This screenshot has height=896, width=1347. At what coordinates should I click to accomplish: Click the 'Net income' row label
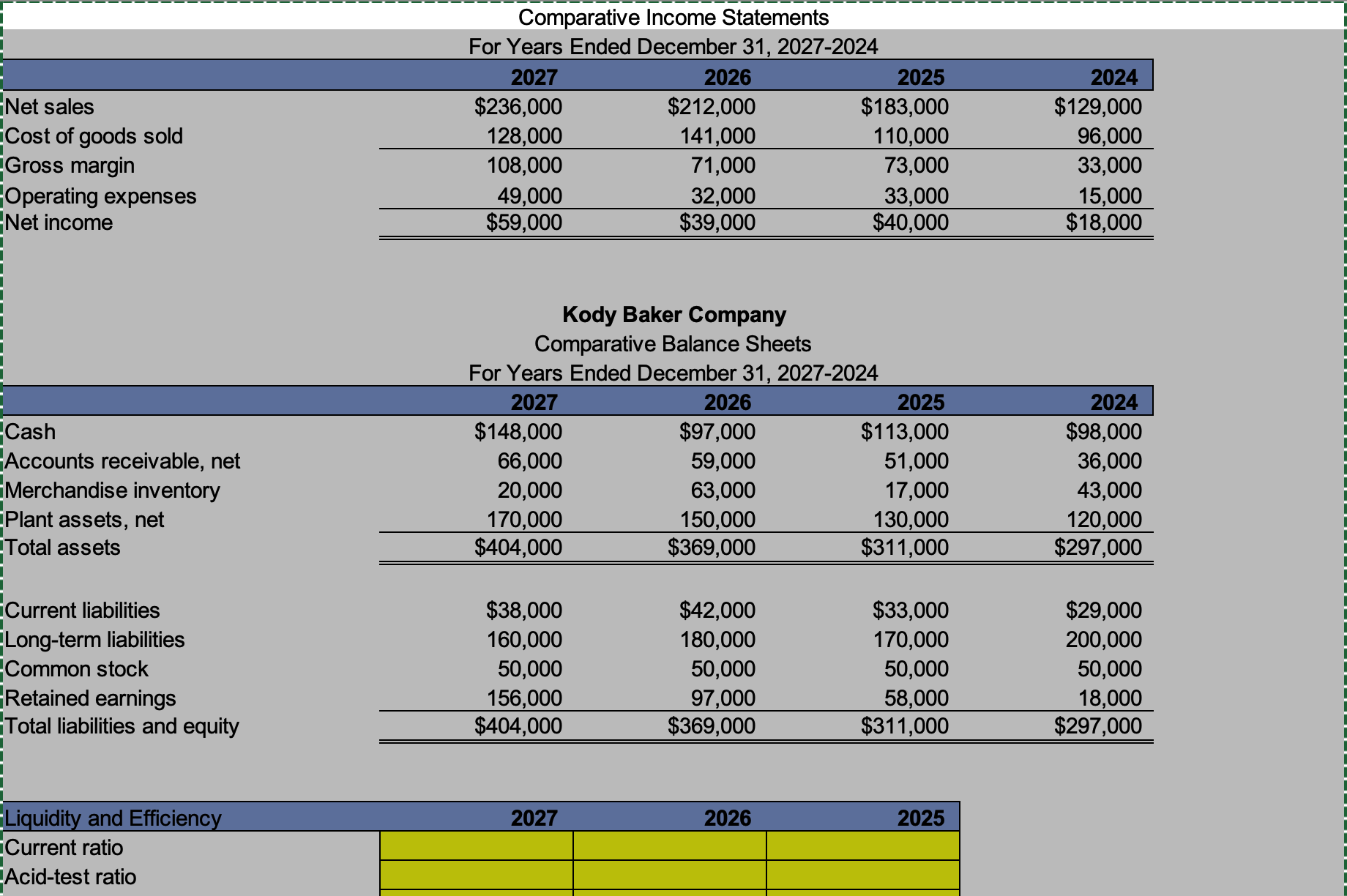tap(59, 223)
